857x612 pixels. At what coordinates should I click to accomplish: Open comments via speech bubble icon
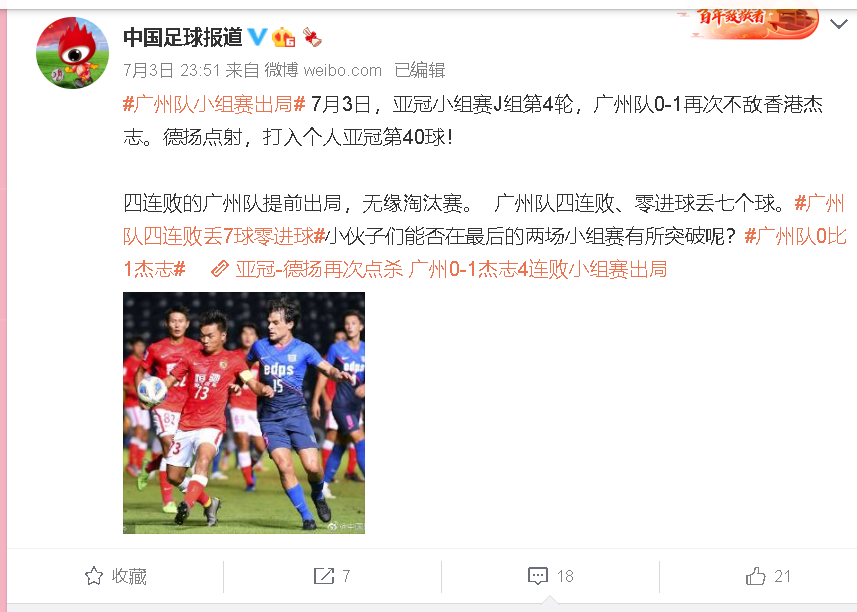coord(538,576)
